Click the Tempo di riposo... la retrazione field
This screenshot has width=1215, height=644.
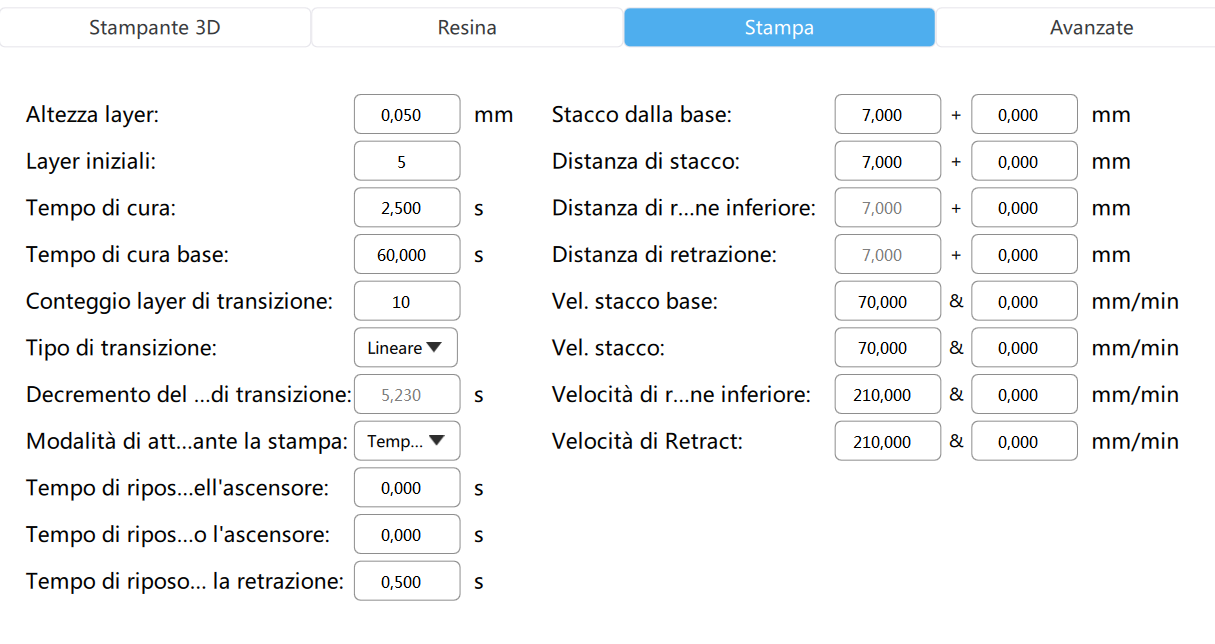[407, 581]
